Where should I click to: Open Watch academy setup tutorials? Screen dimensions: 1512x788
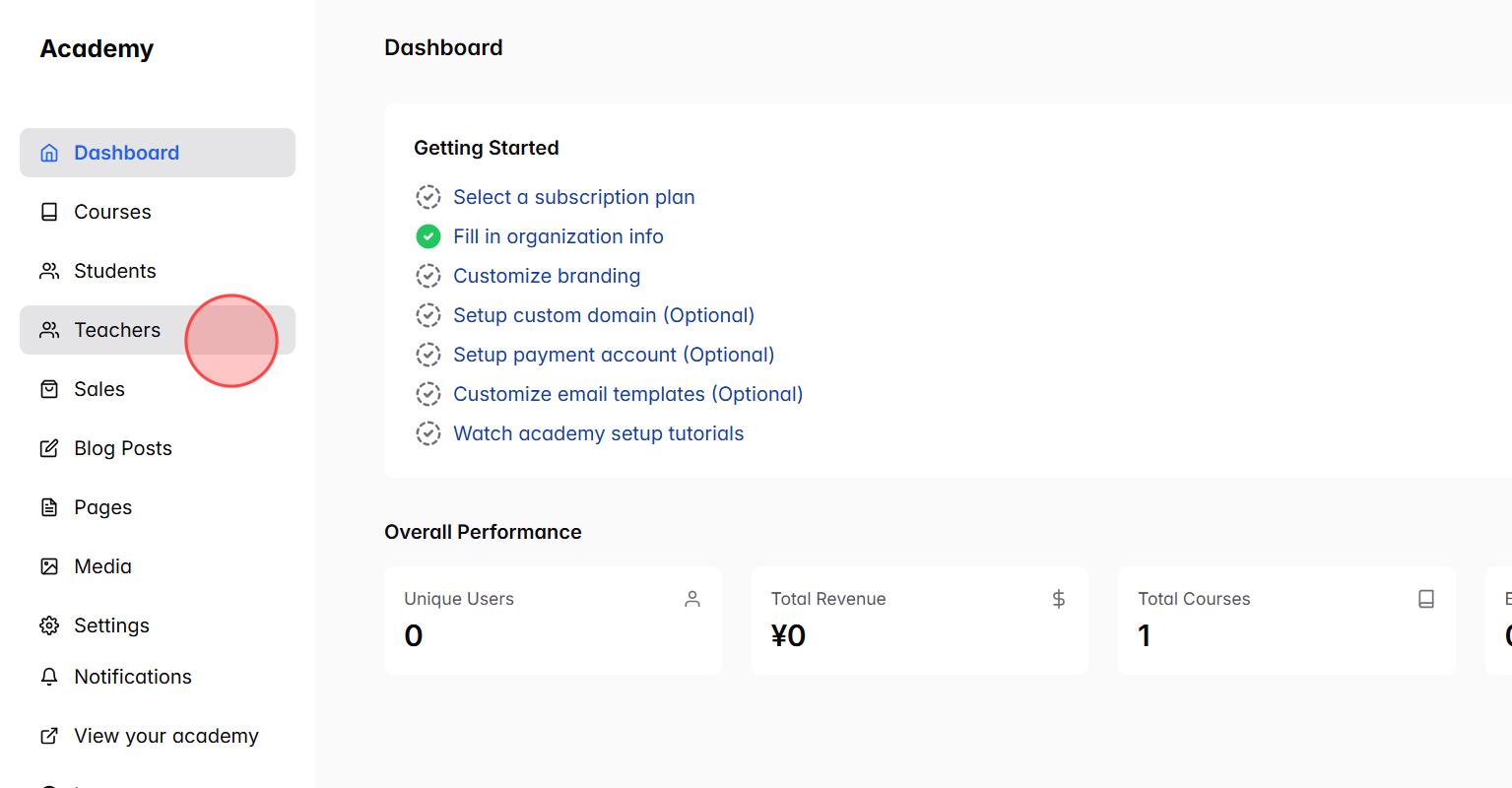[x=598, y=433]
